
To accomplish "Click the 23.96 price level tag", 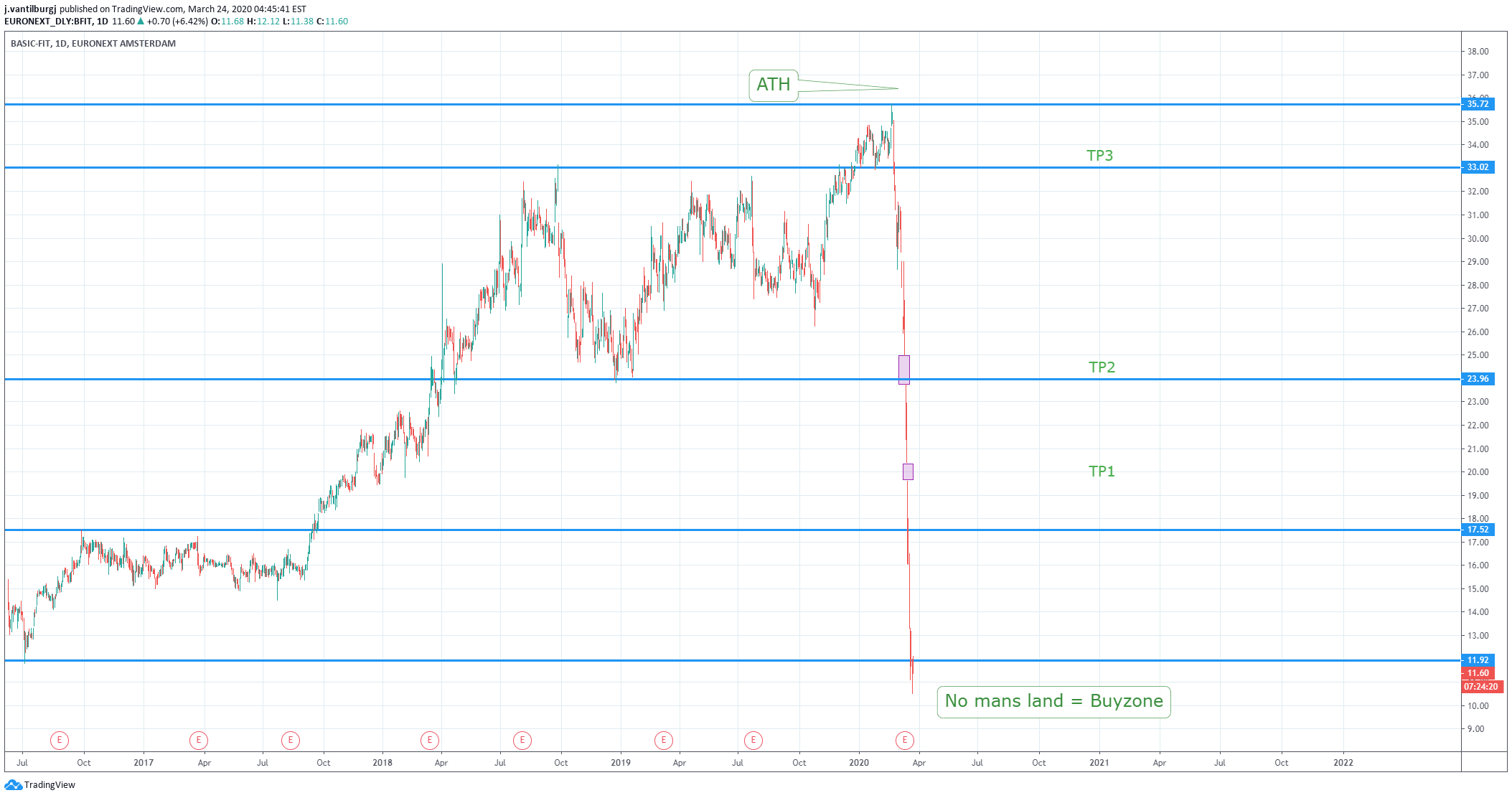I will pos(1477,379).
